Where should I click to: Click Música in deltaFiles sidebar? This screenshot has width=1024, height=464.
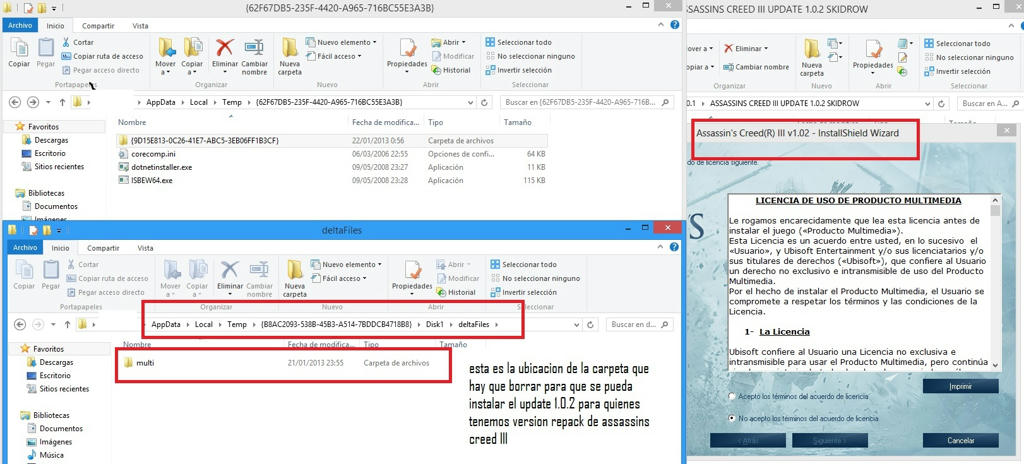pyautogui.click(x=44, y=455)
